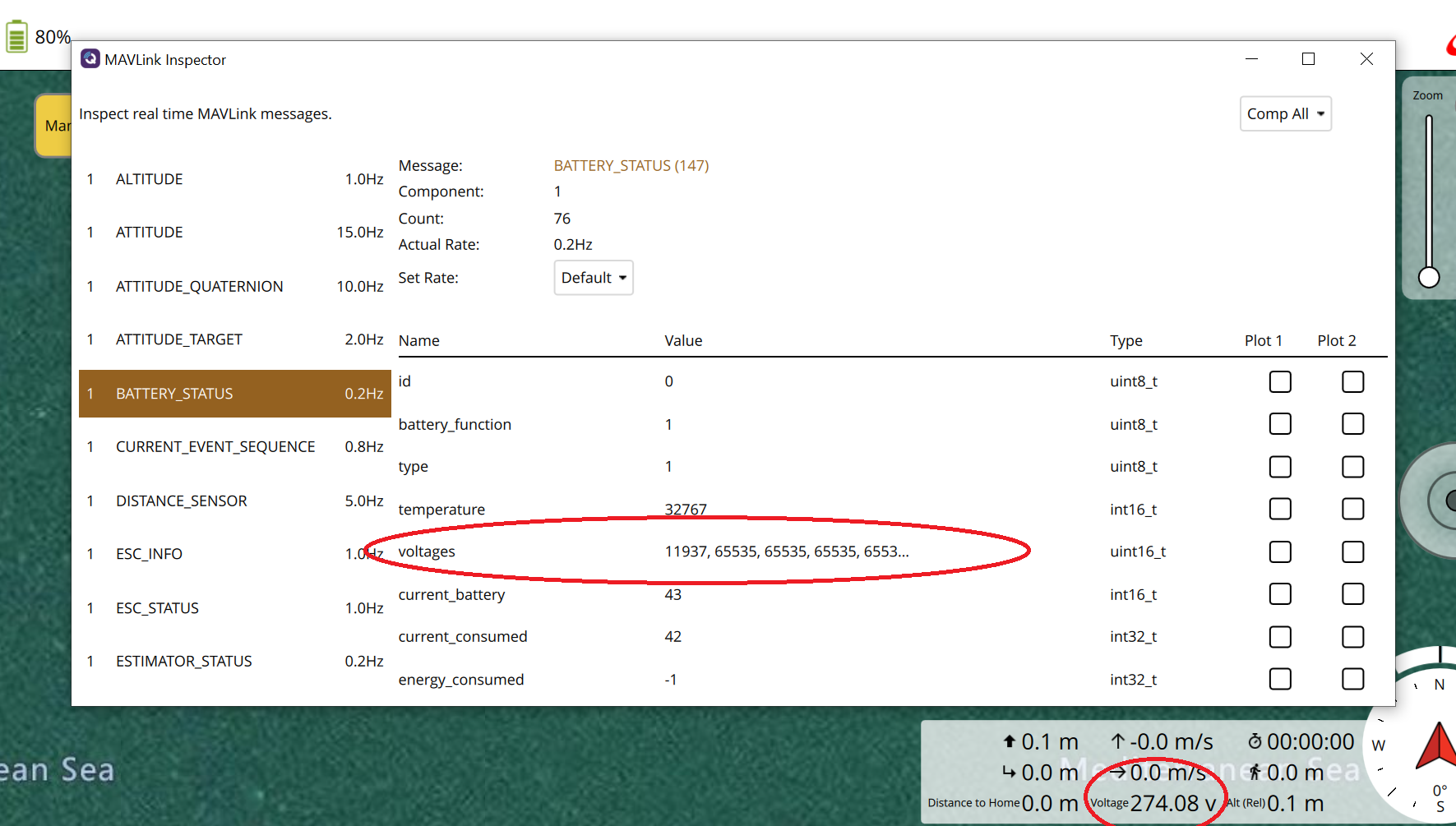
Task: Maximize the MAVLink Inspector window
Action: pyautogui.click(x=1309, y=59)
